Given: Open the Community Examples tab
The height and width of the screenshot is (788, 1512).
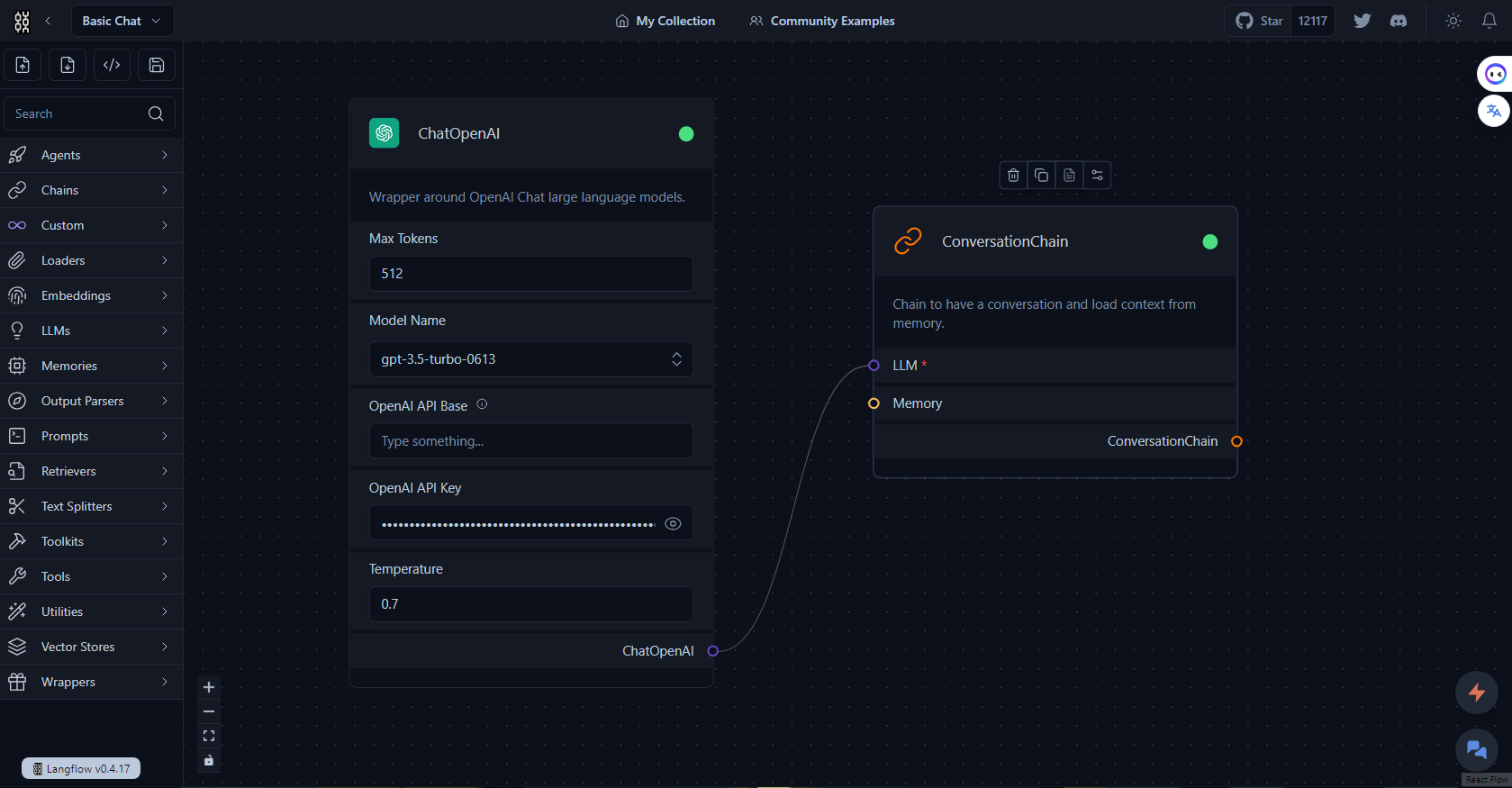Looking at the screenshot, I should 822,21.
